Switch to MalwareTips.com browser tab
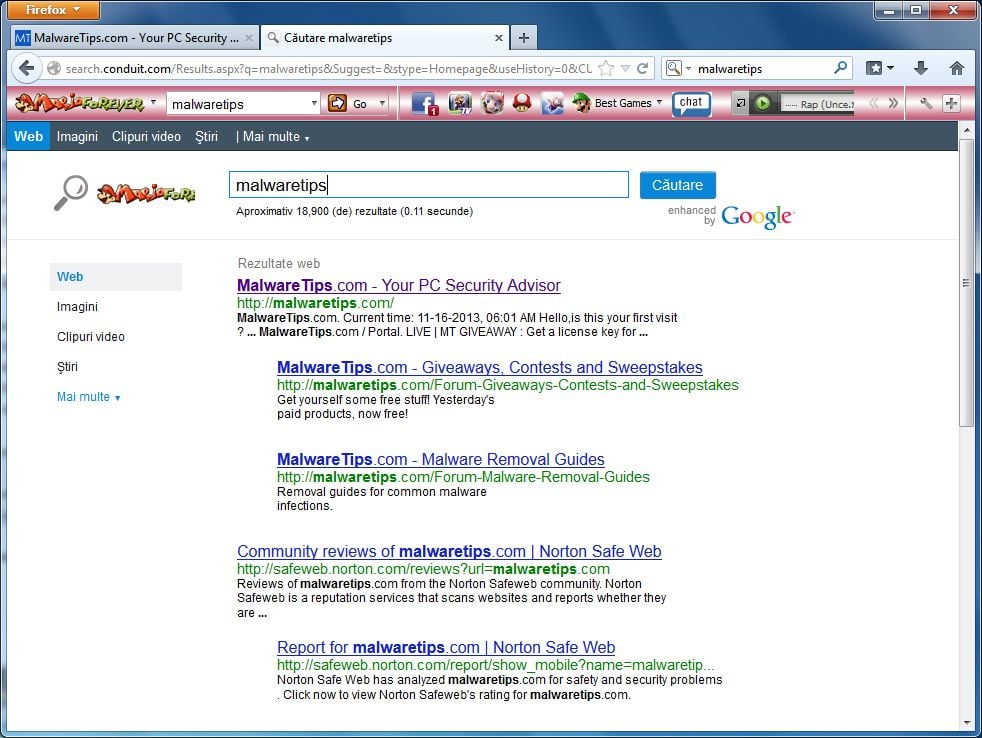 pos(134,38)
